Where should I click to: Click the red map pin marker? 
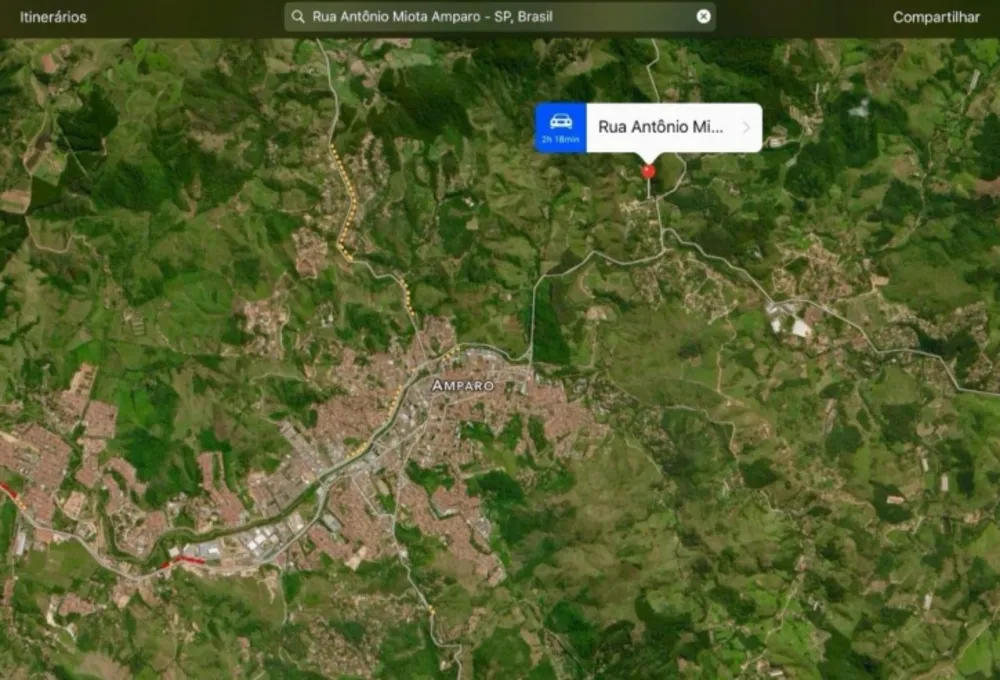click(649, 171)
